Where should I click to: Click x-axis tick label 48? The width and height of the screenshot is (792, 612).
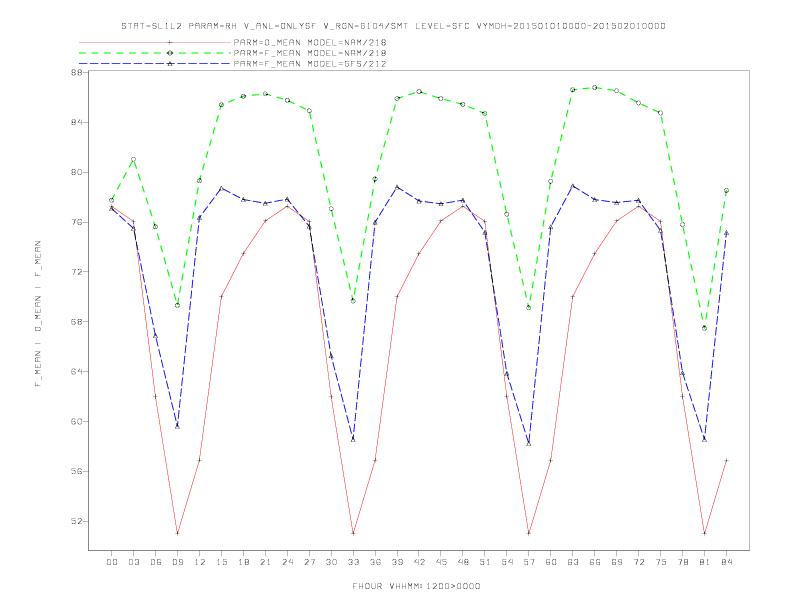463,562
